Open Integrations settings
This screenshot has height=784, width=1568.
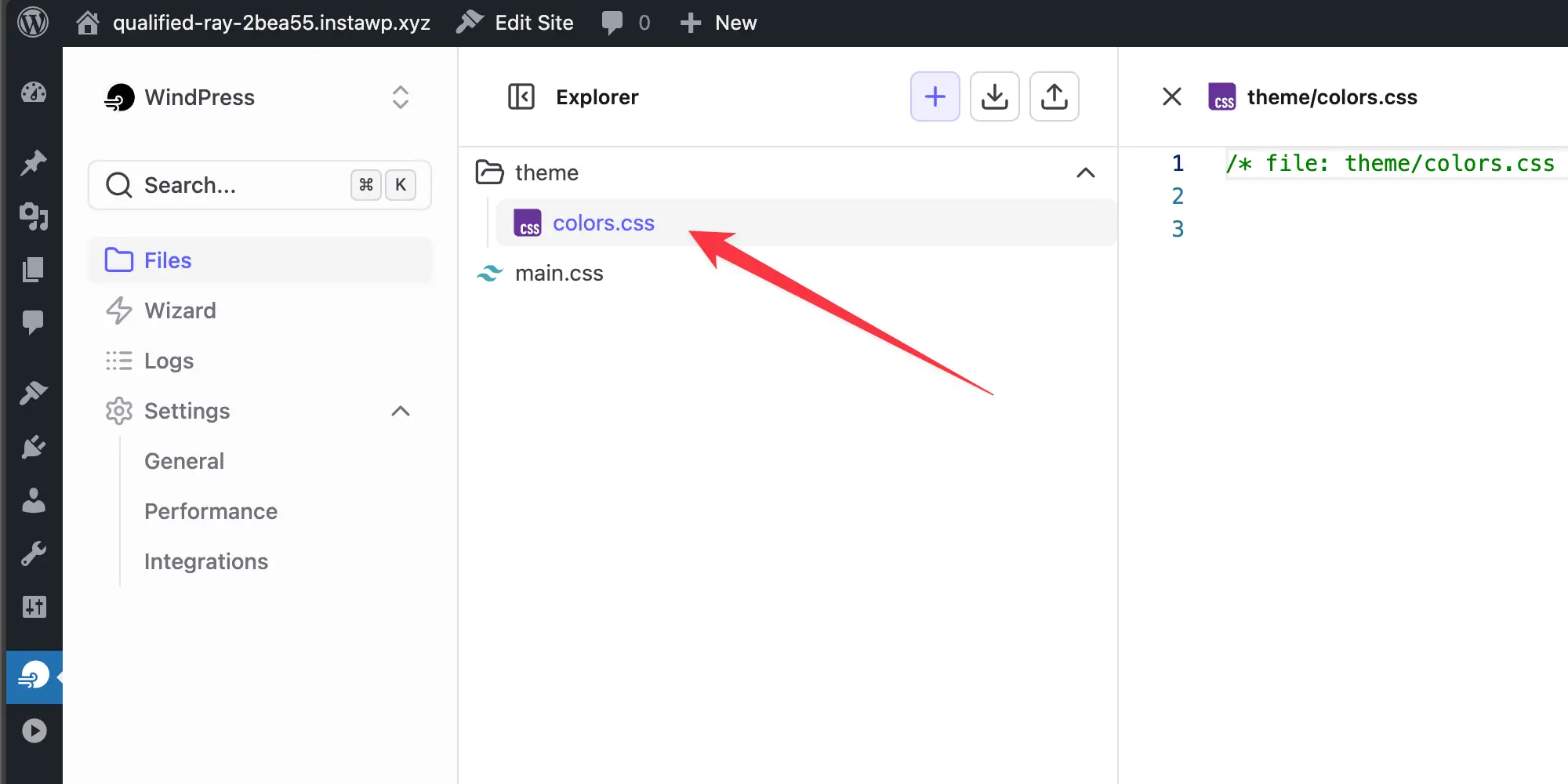coord(206,561)
